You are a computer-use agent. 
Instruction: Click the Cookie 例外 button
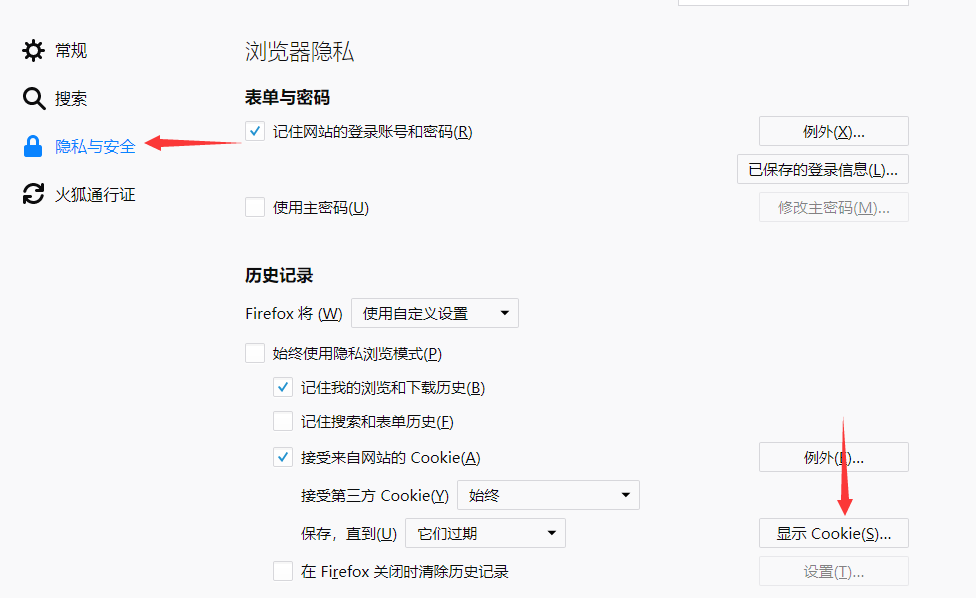[x=833, y=457]
